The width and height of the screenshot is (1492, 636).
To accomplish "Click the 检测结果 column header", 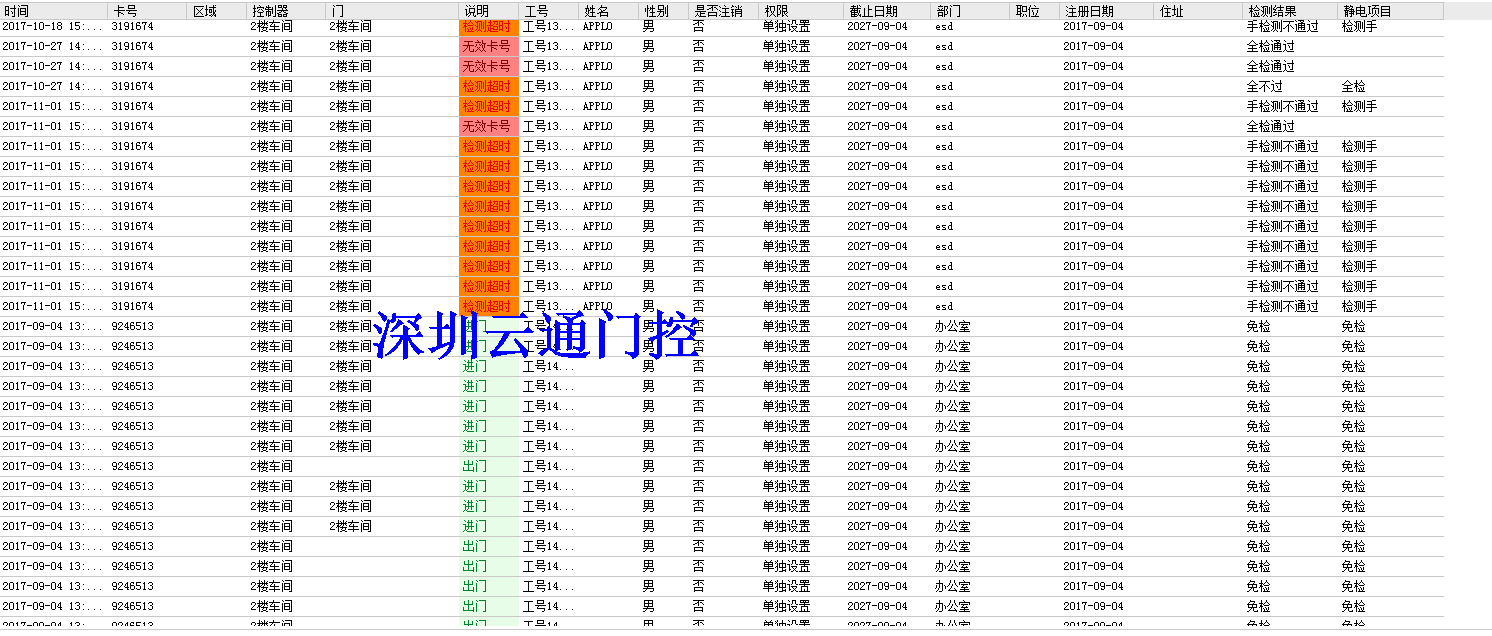I will [1290, 11].
